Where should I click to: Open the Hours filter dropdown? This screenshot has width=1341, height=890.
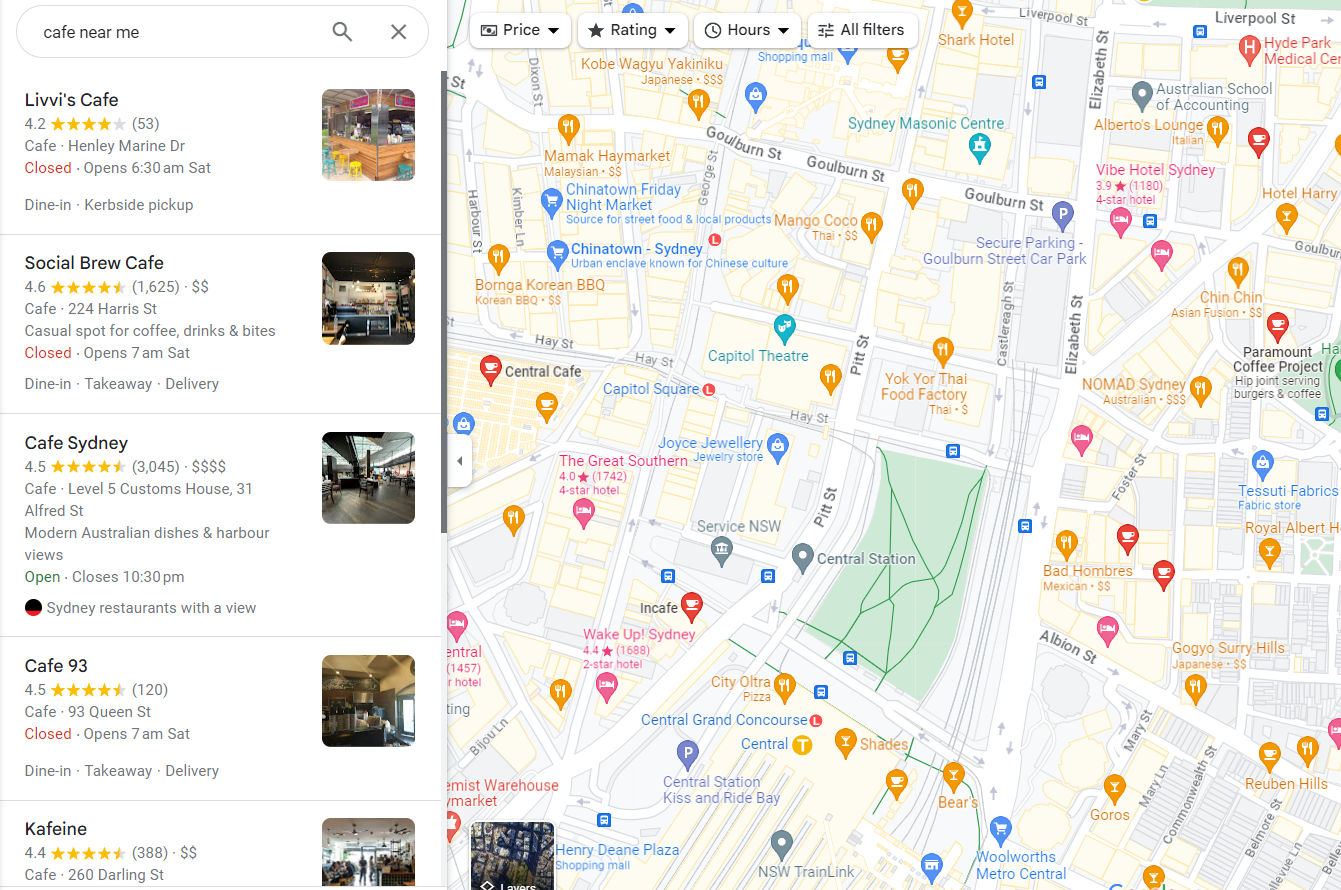(x=748, y=30)
